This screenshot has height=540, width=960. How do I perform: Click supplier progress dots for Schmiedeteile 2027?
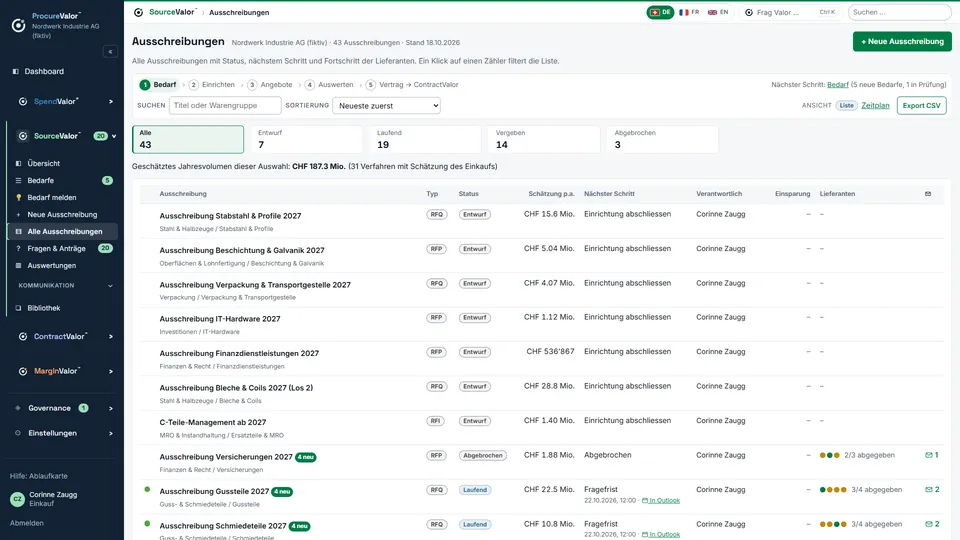(x=833, y=524)
